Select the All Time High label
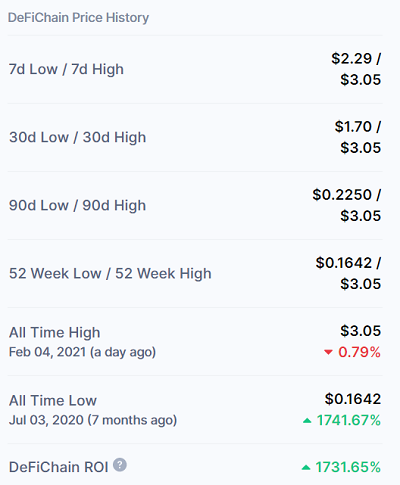This screenshot has height=485, width=400. tap(55, 333)
